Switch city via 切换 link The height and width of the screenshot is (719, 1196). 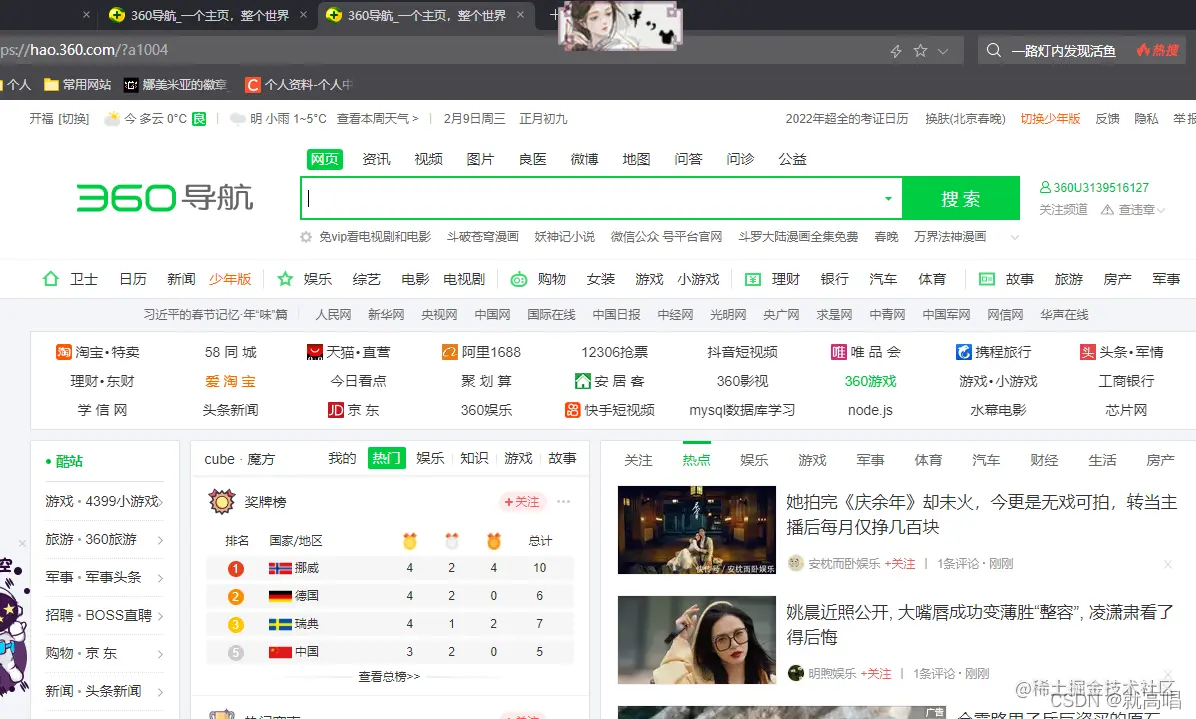[74, 119]
